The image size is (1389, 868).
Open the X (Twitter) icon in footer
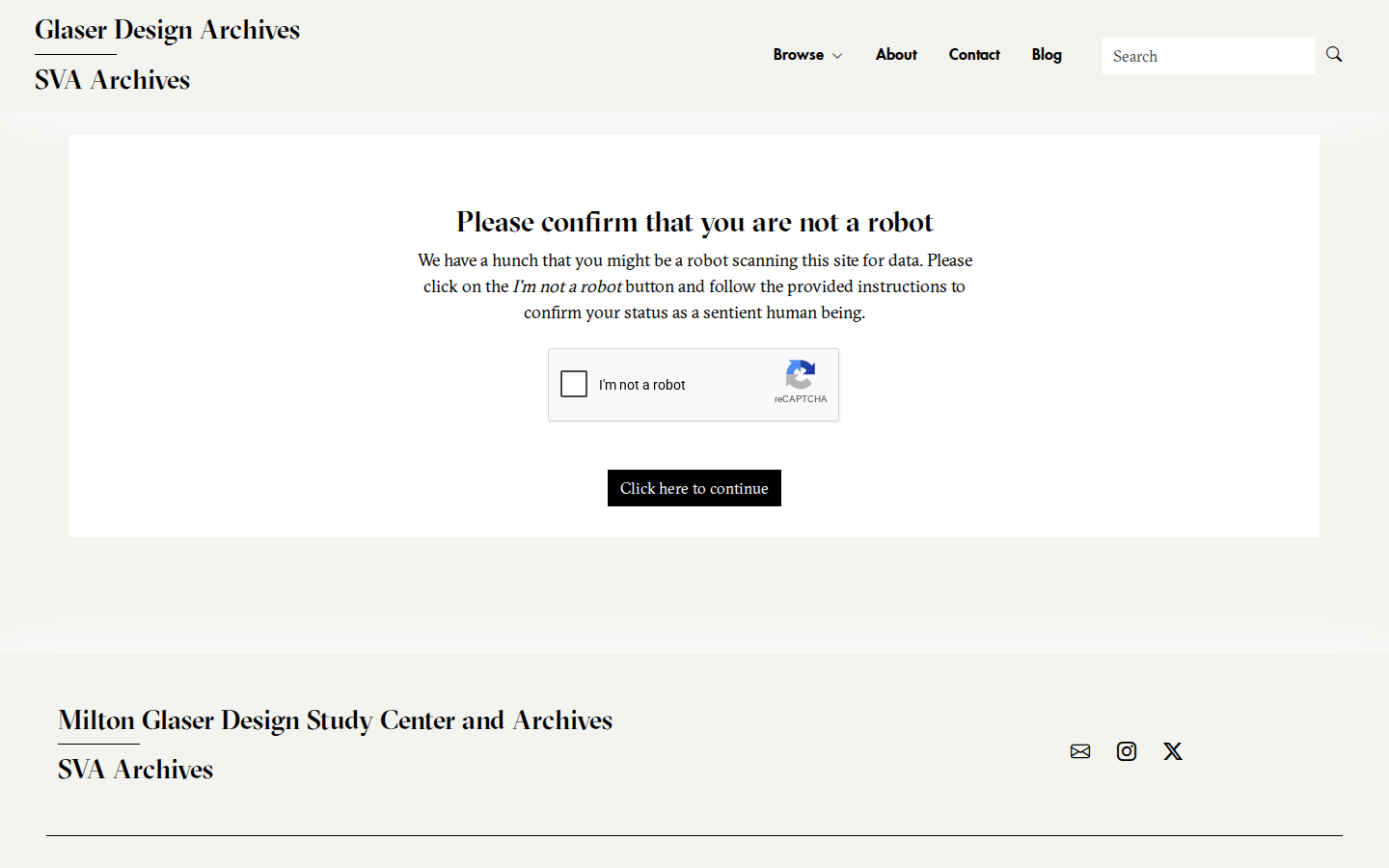coord(1173,751)
